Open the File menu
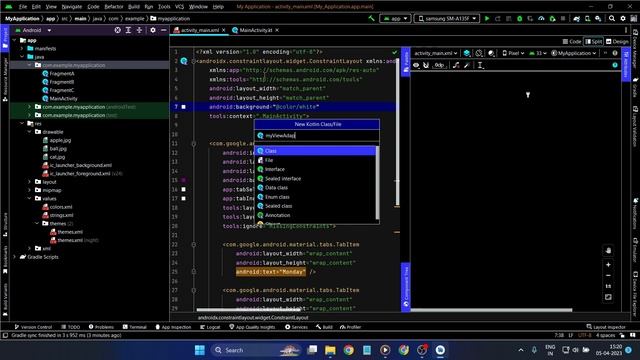 pyautogui.click(x=23, y=7)
